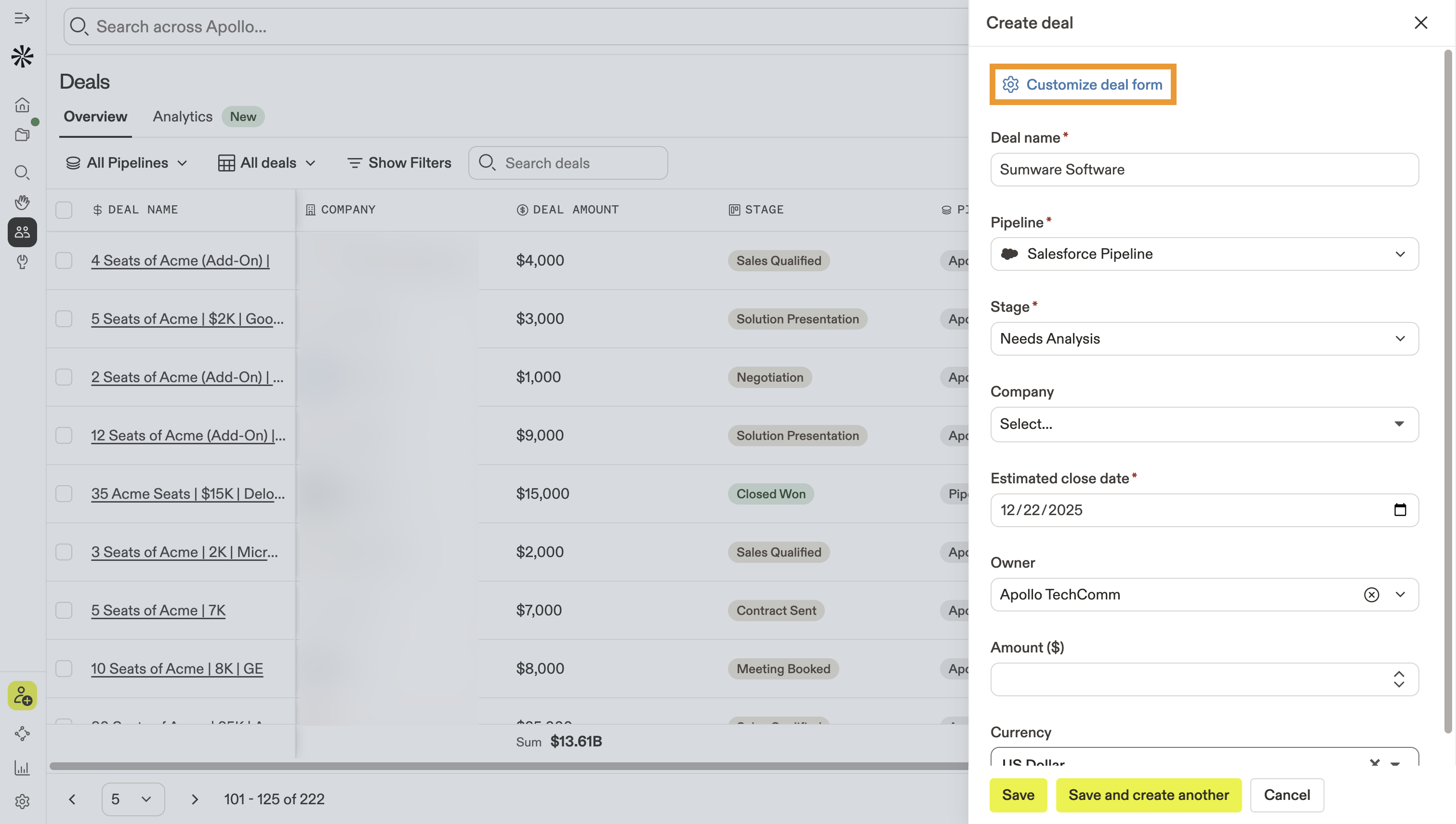Select the 5 Seats of Acme 7K checkbox
This screenshot has height=824, width=1456.
(x=64, y=610)
